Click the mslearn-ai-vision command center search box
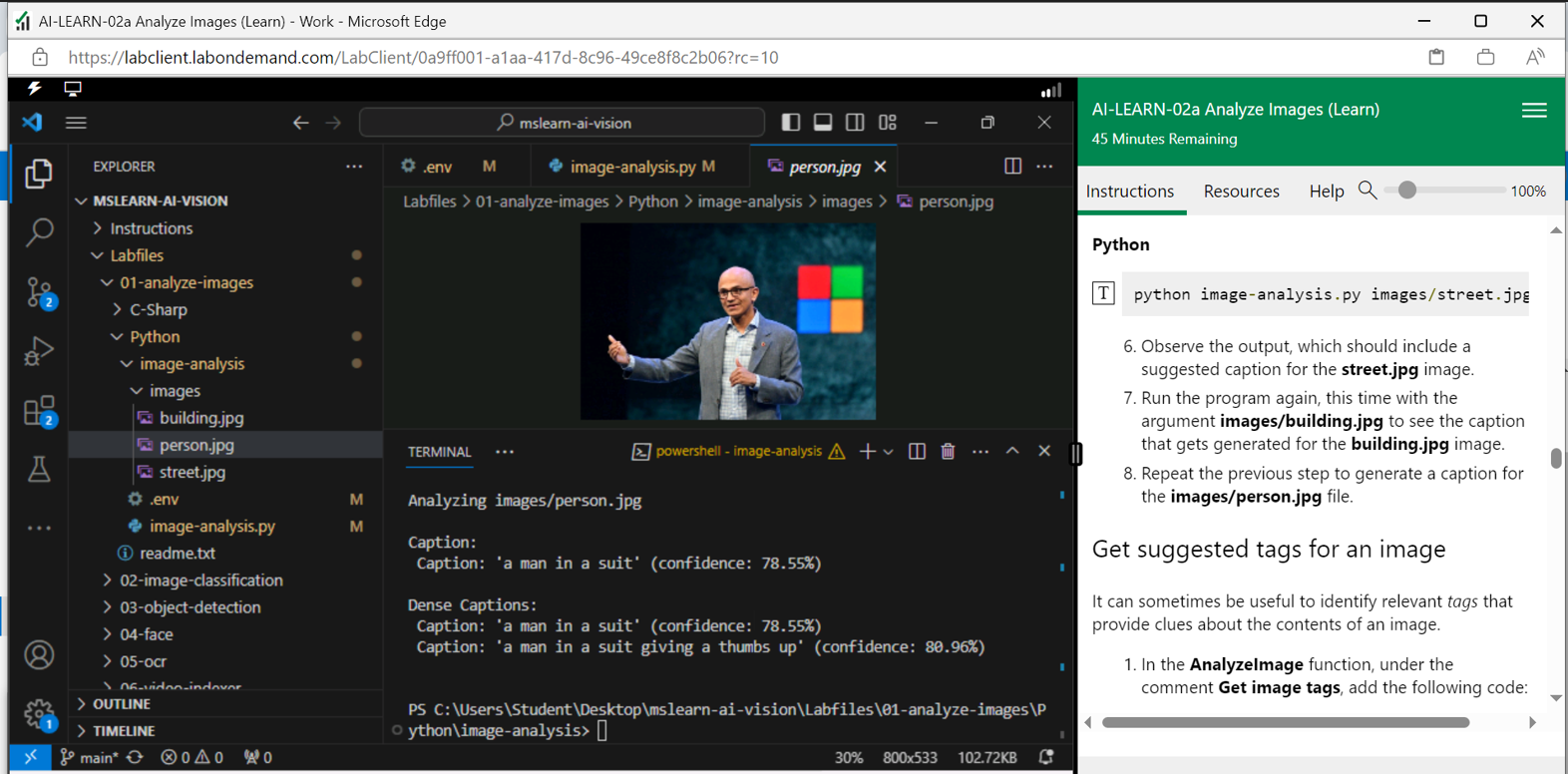The image size is (1568, 774). point(562,123)
